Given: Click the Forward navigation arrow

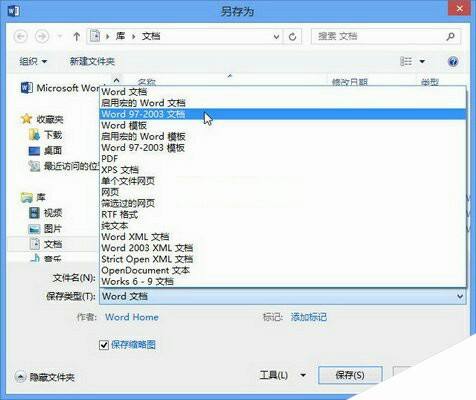Looking at the screenshot, I should tap(42, 36).
